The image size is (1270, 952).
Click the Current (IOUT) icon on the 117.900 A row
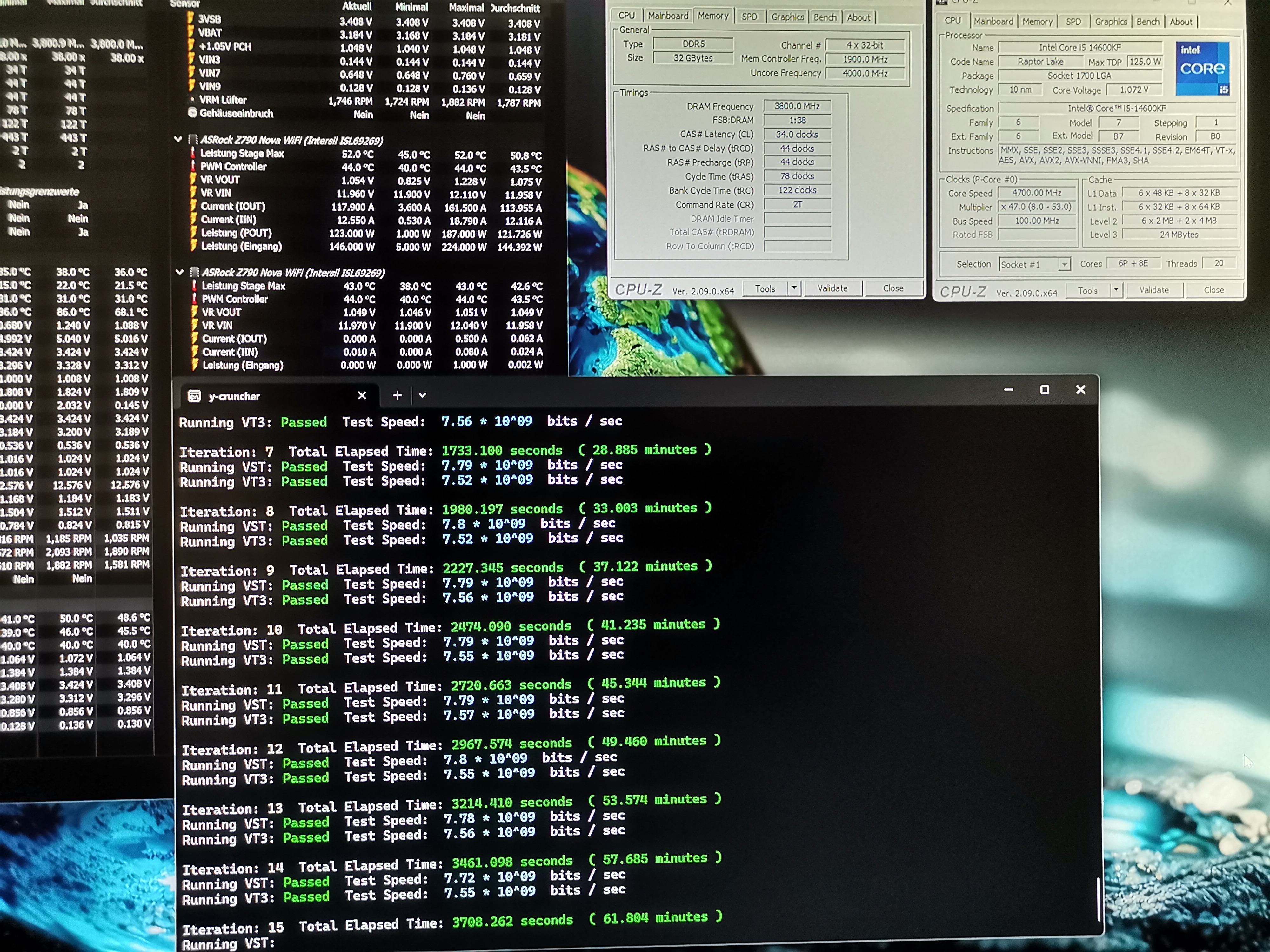194,206
